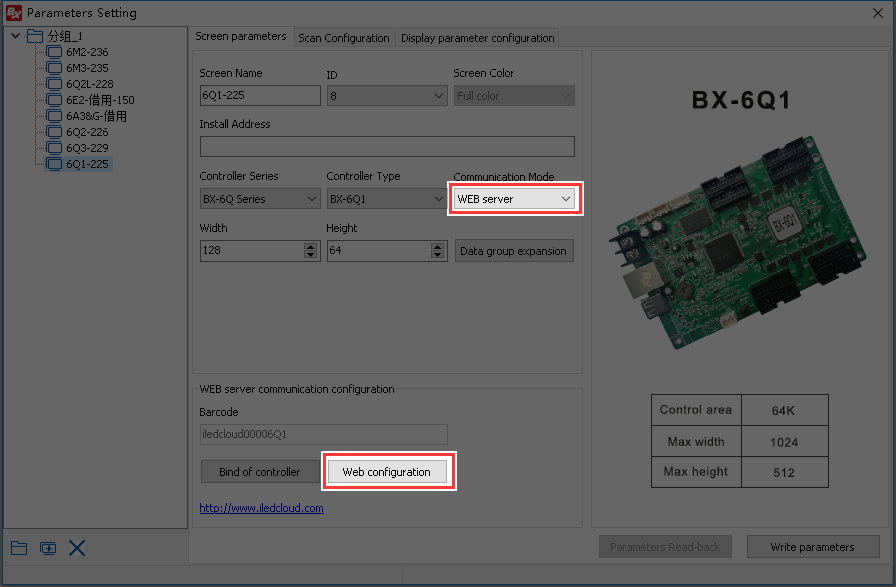This screenshot has height=587, width=896.
Task: Select the 分组_1 group node
Action: point(65,36)
